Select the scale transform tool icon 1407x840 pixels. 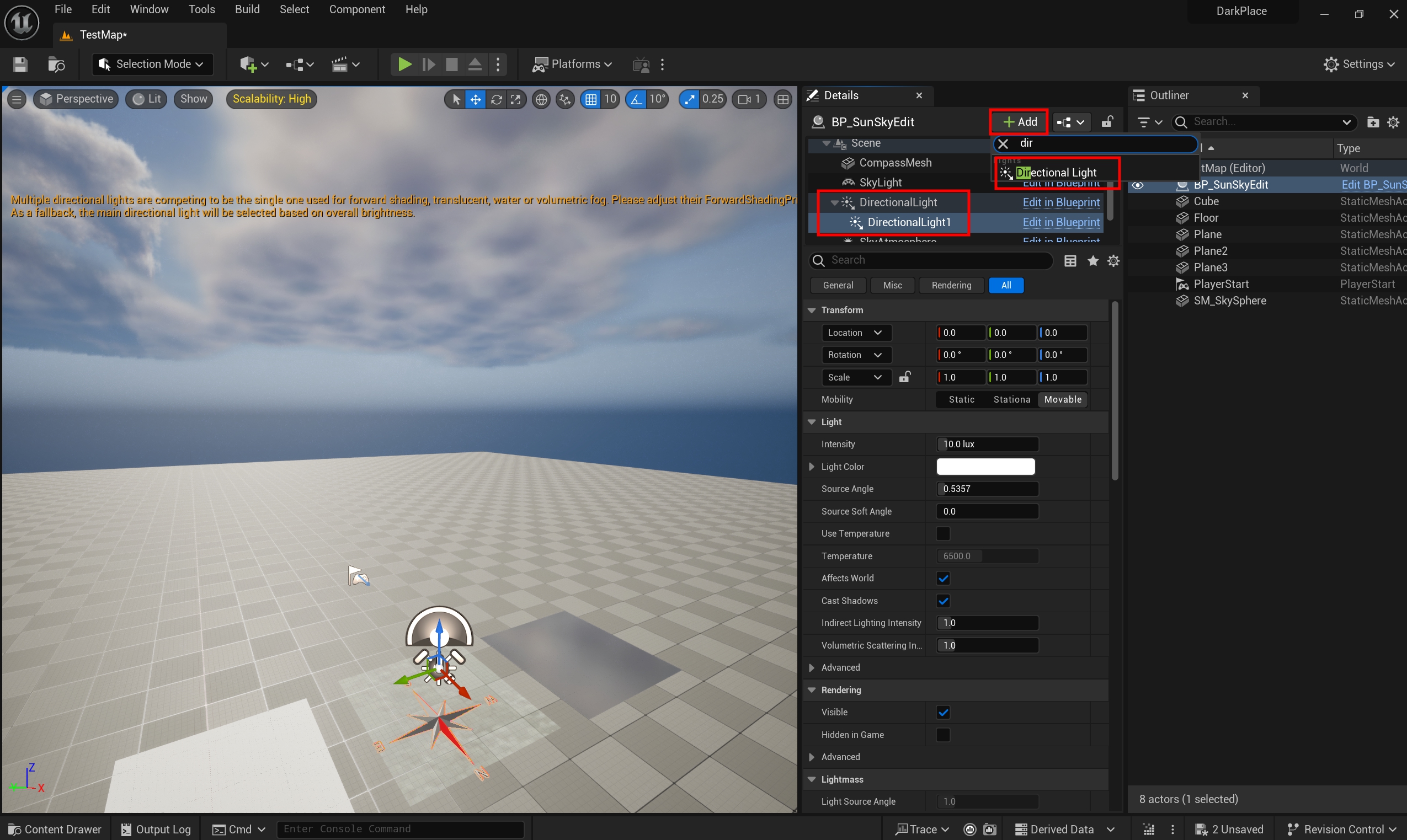[515, 100]
